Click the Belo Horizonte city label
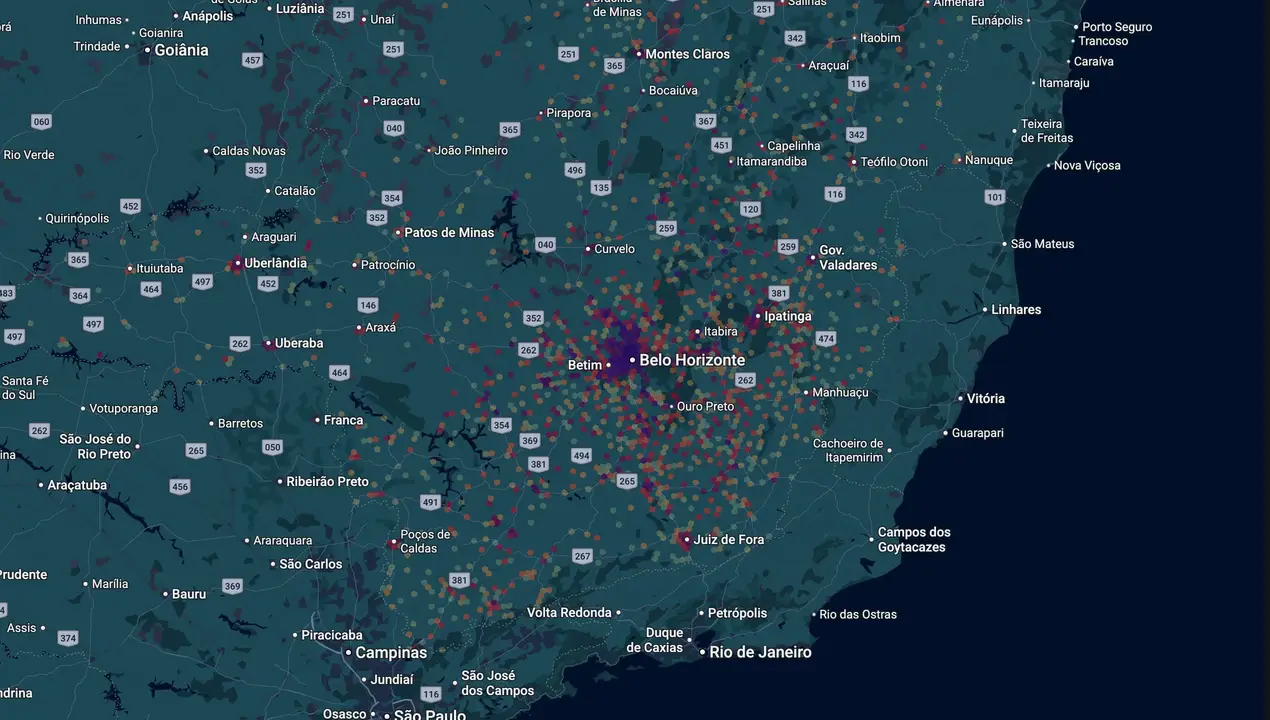The height and width of the screenshot is (720, 1270). coord(692,360)
